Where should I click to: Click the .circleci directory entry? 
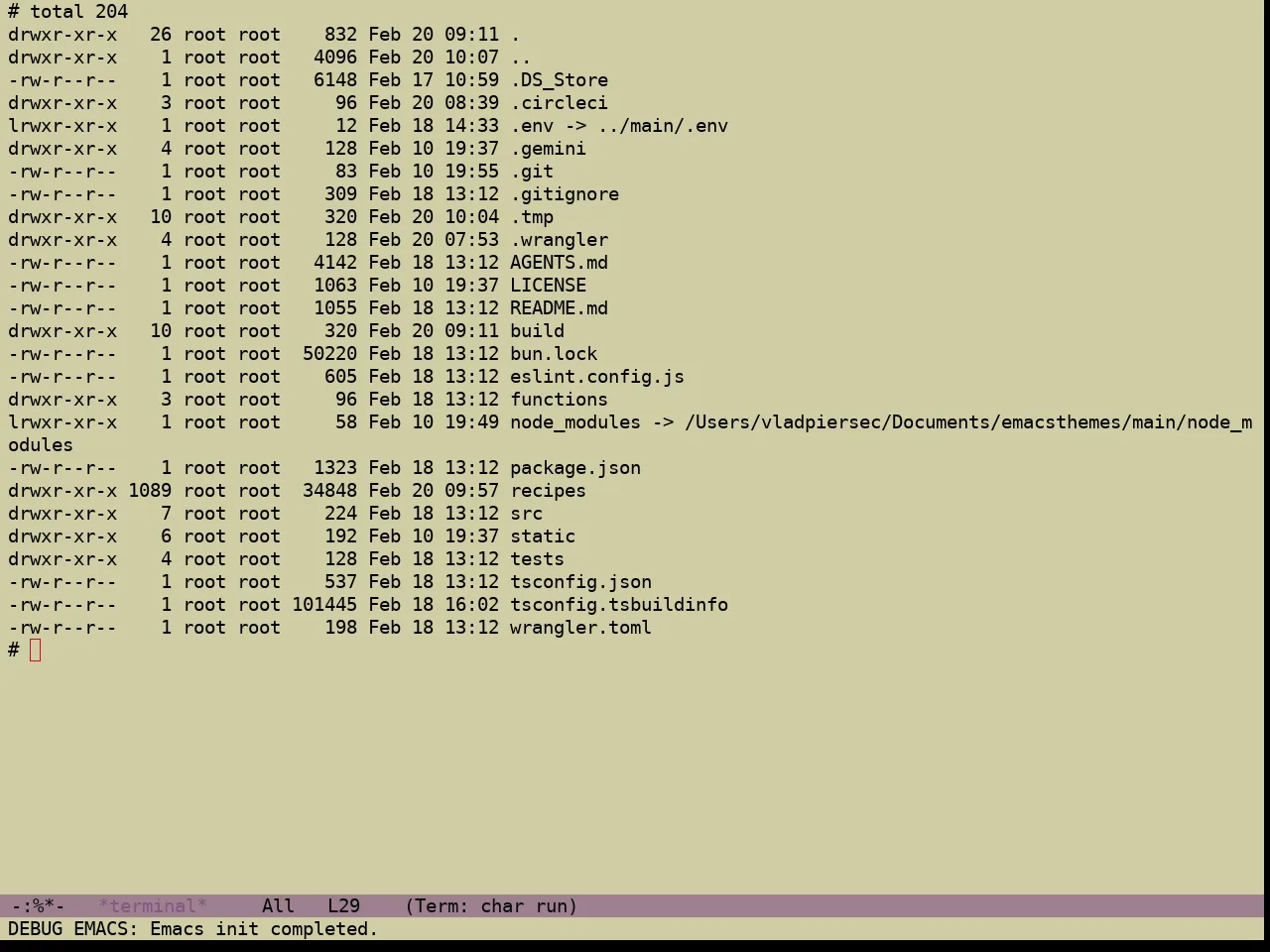tap(560, 103)
